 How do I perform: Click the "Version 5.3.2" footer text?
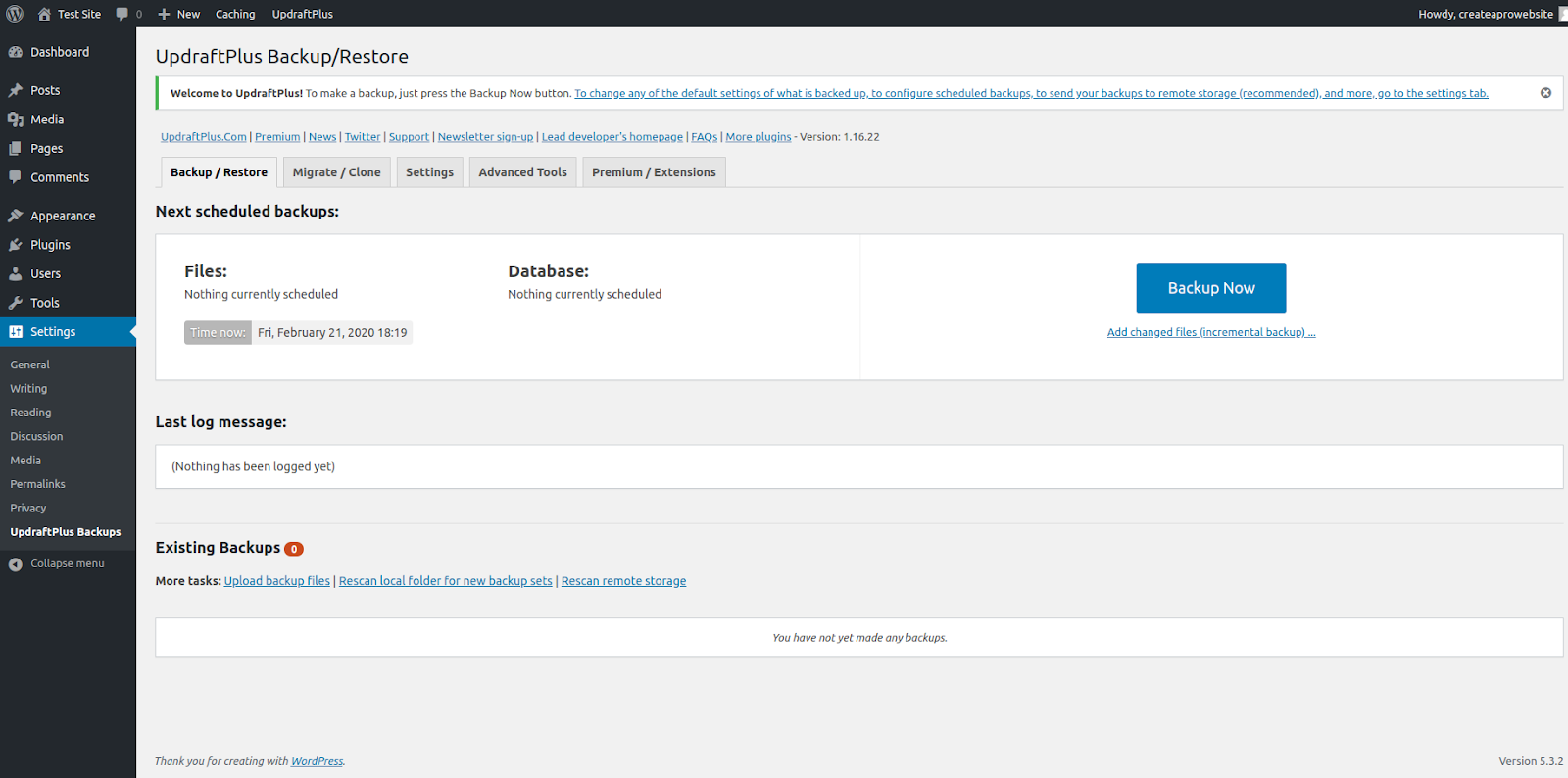pyautogui.click(x=1531, y=761)
